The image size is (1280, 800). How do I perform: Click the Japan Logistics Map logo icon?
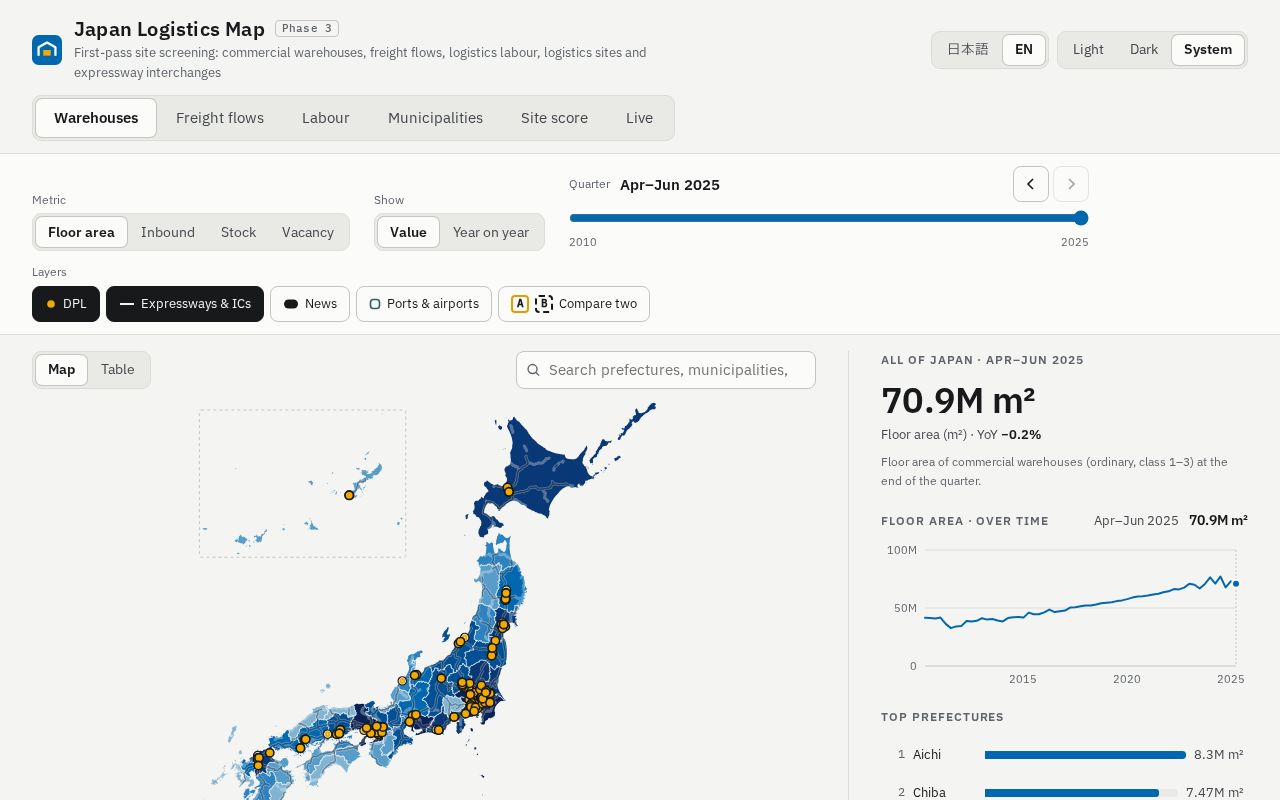(47, 50)
